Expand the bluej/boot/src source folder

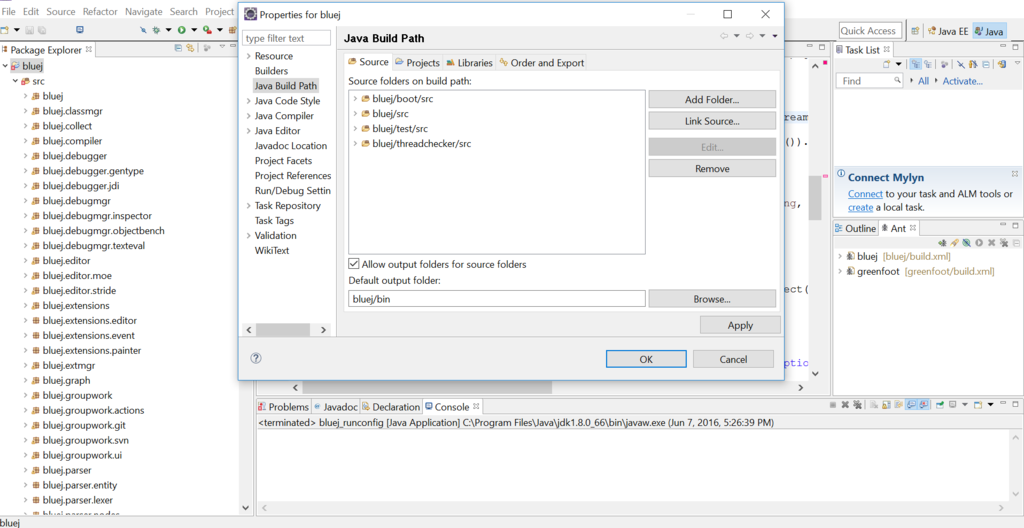pyautogui.click(x=355, y=99)
